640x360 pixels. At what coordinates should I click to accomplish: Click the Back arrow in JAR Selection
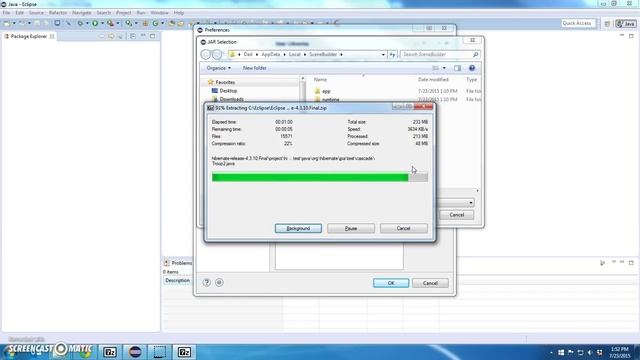(x=206, y=54)
